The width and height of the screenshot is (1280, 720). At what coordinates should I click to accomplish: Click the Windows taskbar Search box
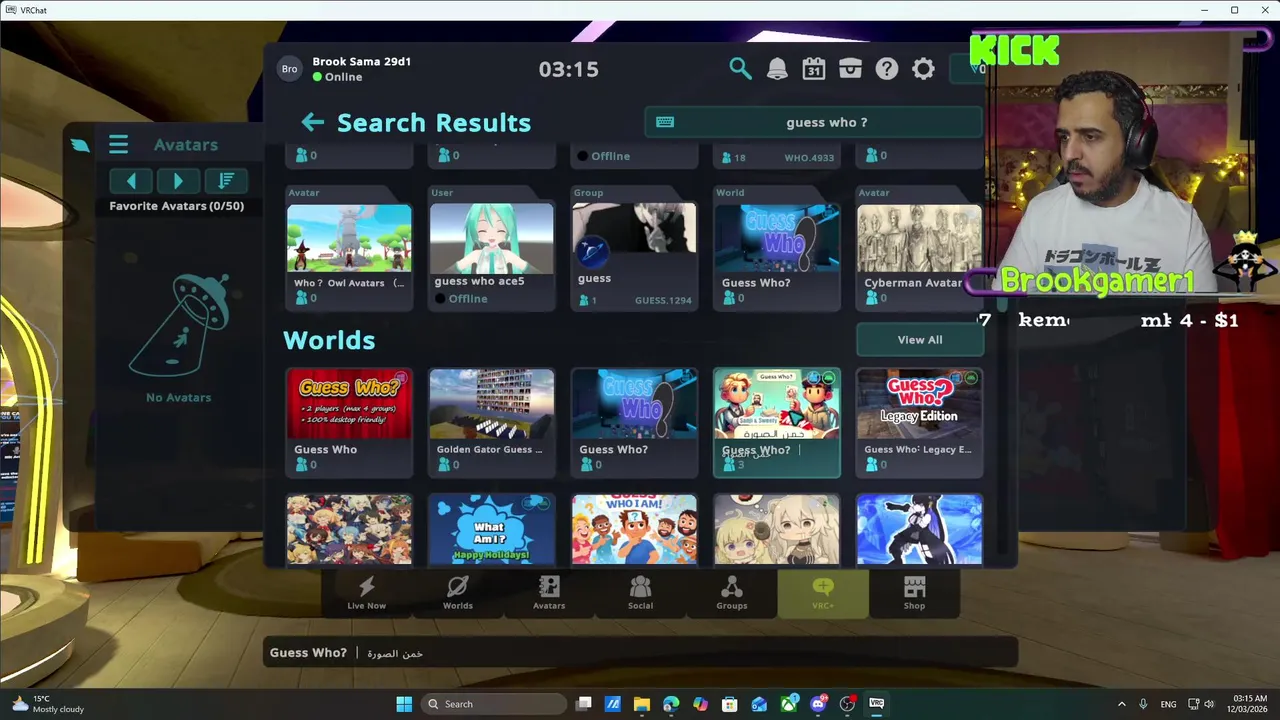[x=494, y=704]
